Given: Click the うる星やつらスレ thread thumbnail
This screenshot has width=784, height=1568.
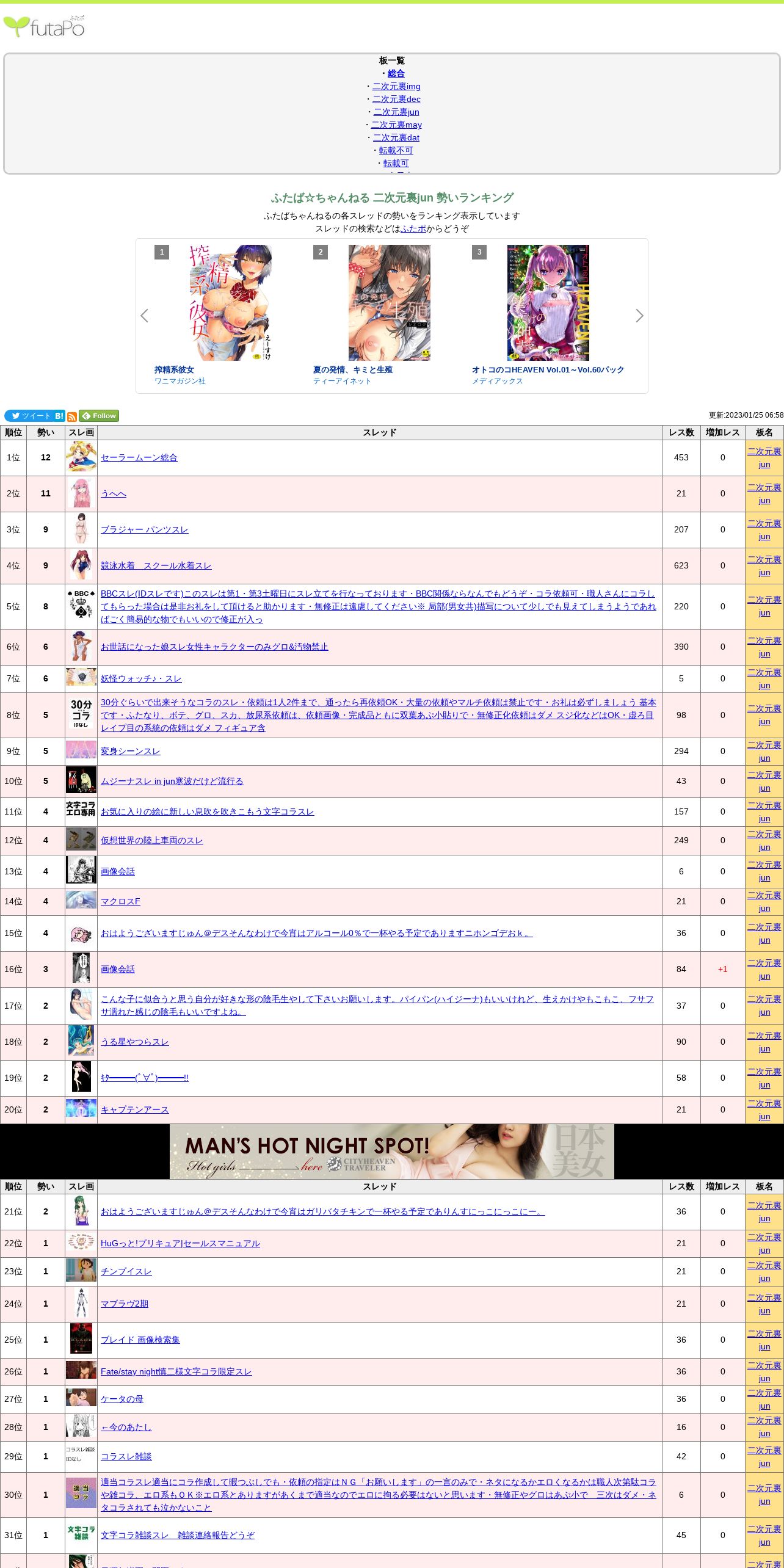Looking at the screenshot, I should pos(81,1042).
